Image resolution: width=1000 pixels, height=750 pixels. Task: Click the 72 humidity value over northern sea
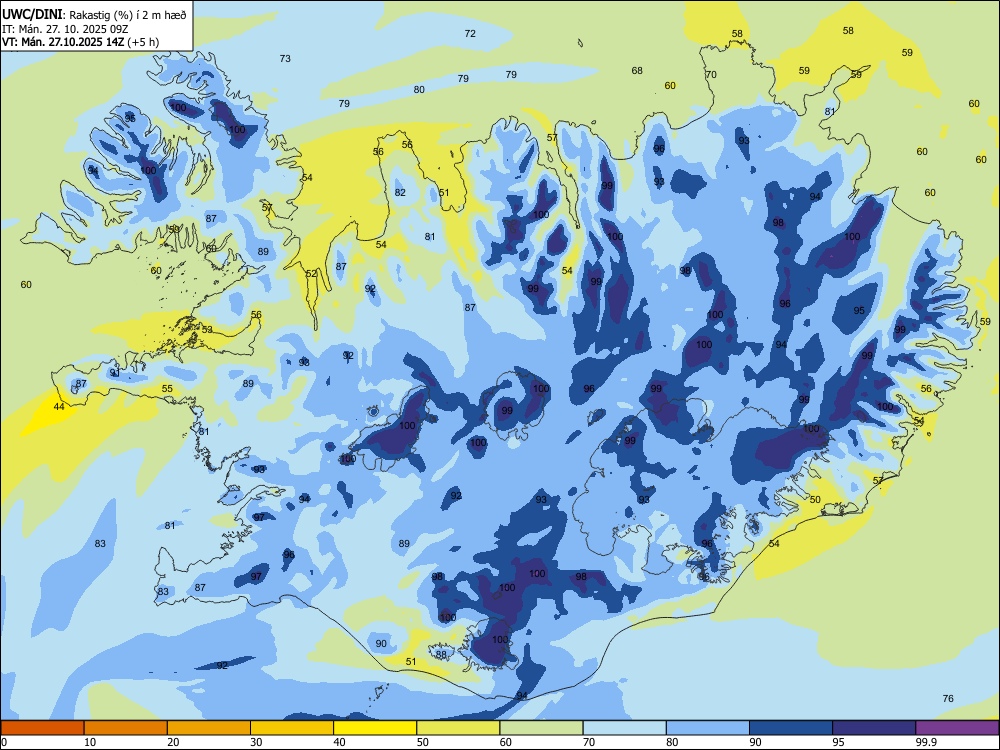click(470, 34)
